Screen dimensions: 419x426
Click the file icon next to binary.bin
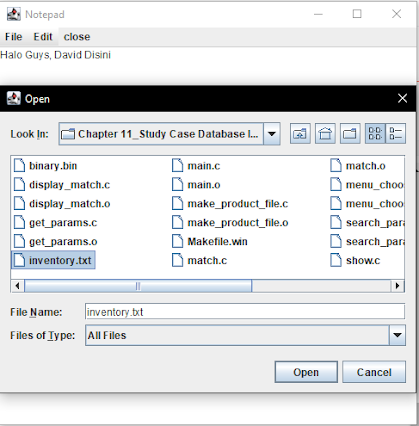click(x=19, y=165)
